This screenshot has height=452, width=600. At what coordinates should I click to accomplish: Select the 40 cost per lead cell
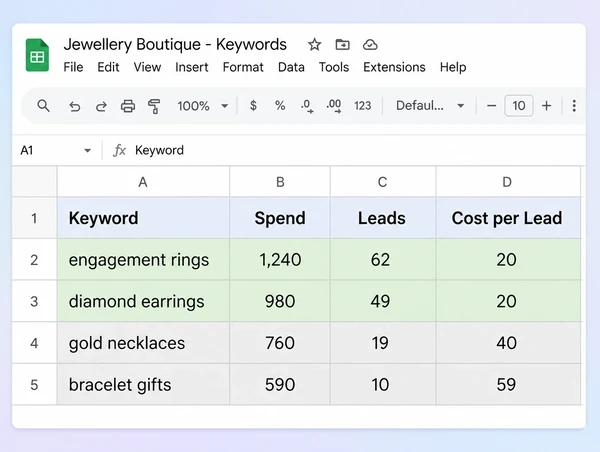coord(508,343)
